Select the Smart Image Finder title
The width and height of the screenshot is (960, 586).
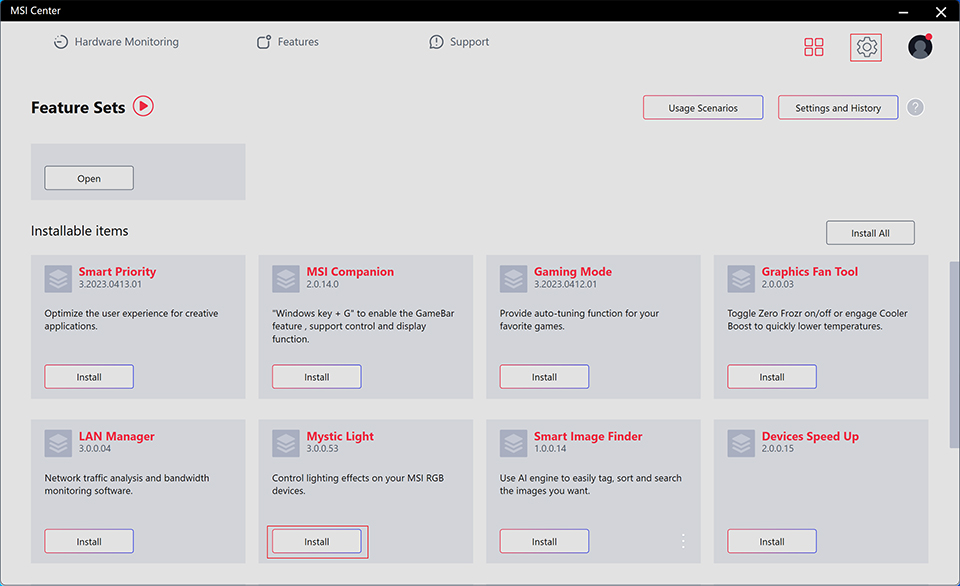tap(588, 436)
